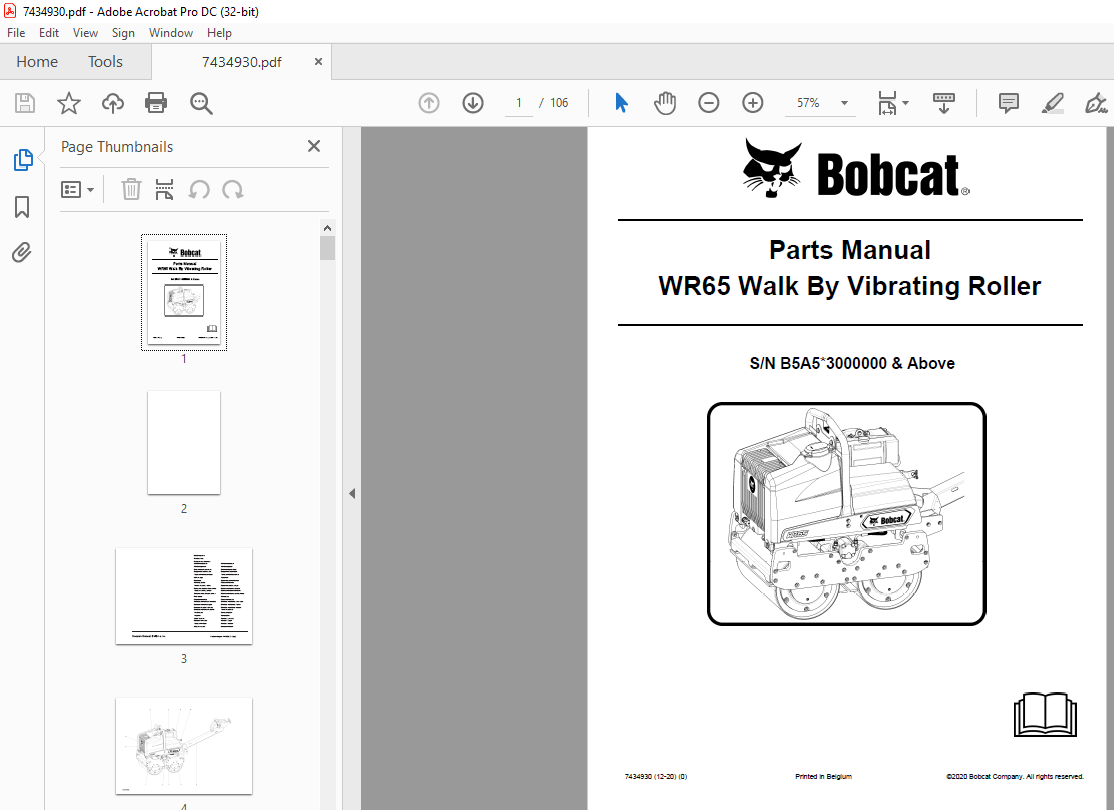1114x810 pixels.
Task: Open the File menu
Action: coord(16,33)
